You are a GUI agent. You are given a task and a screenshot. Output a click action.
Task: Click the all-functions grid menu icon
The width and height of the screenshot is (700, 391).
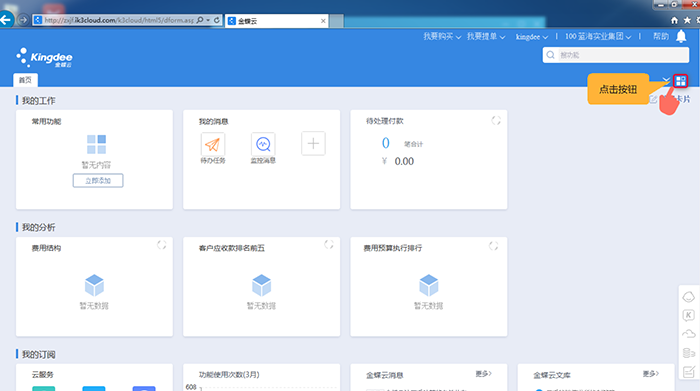coord(680,81)
